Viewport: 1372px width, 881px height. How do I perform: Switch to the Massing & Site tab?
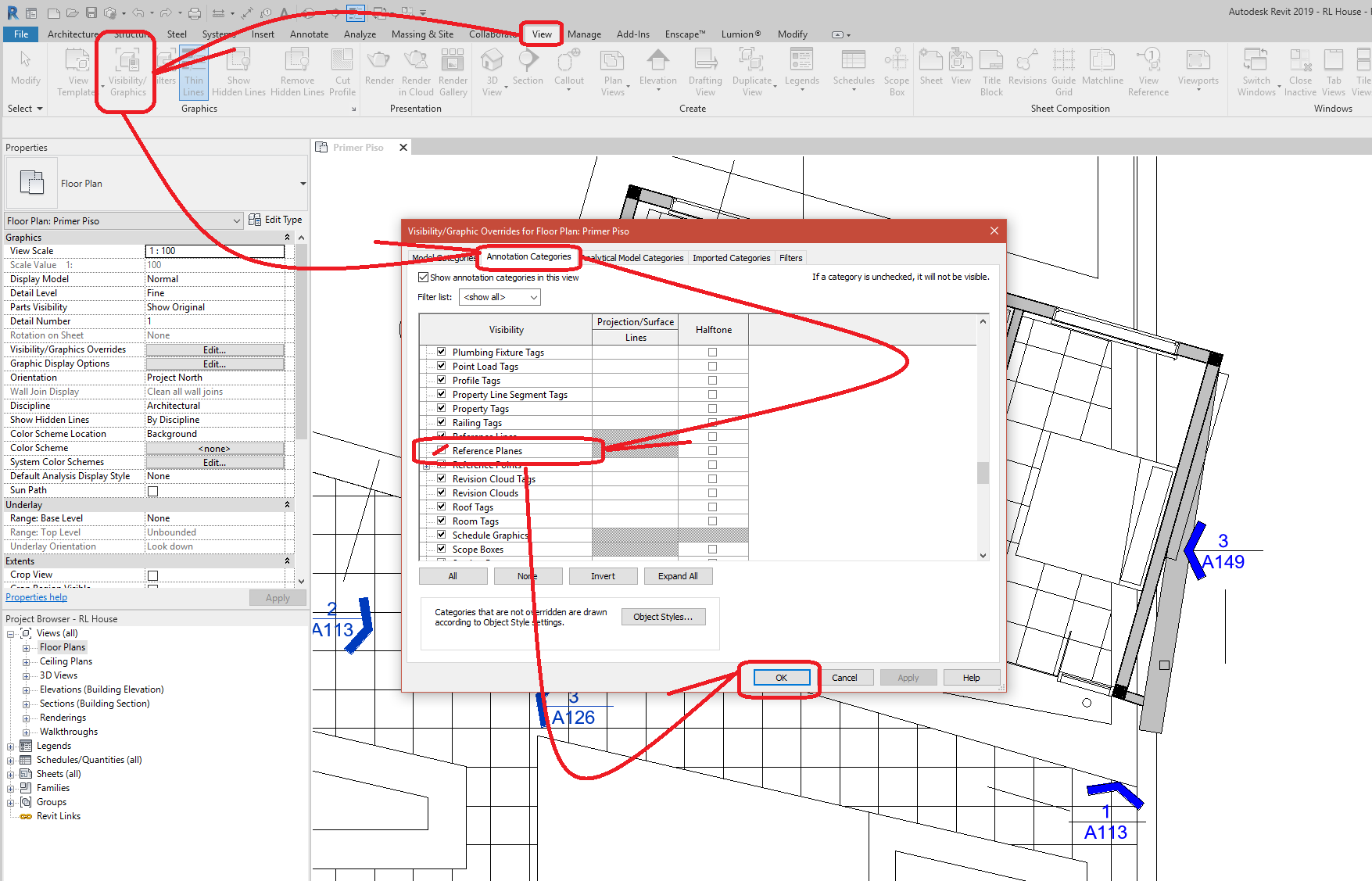tap(422, 34)
